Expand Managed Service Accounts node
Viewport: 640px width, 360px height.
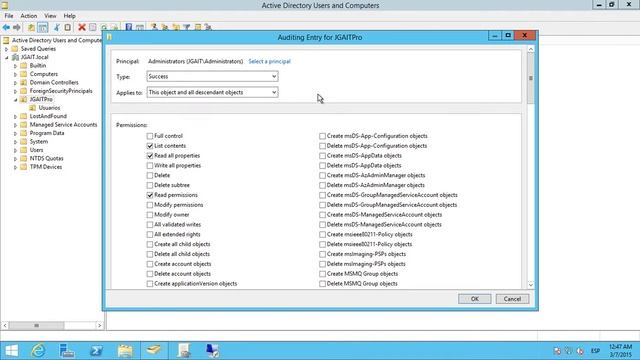click(x=16, y=125)
